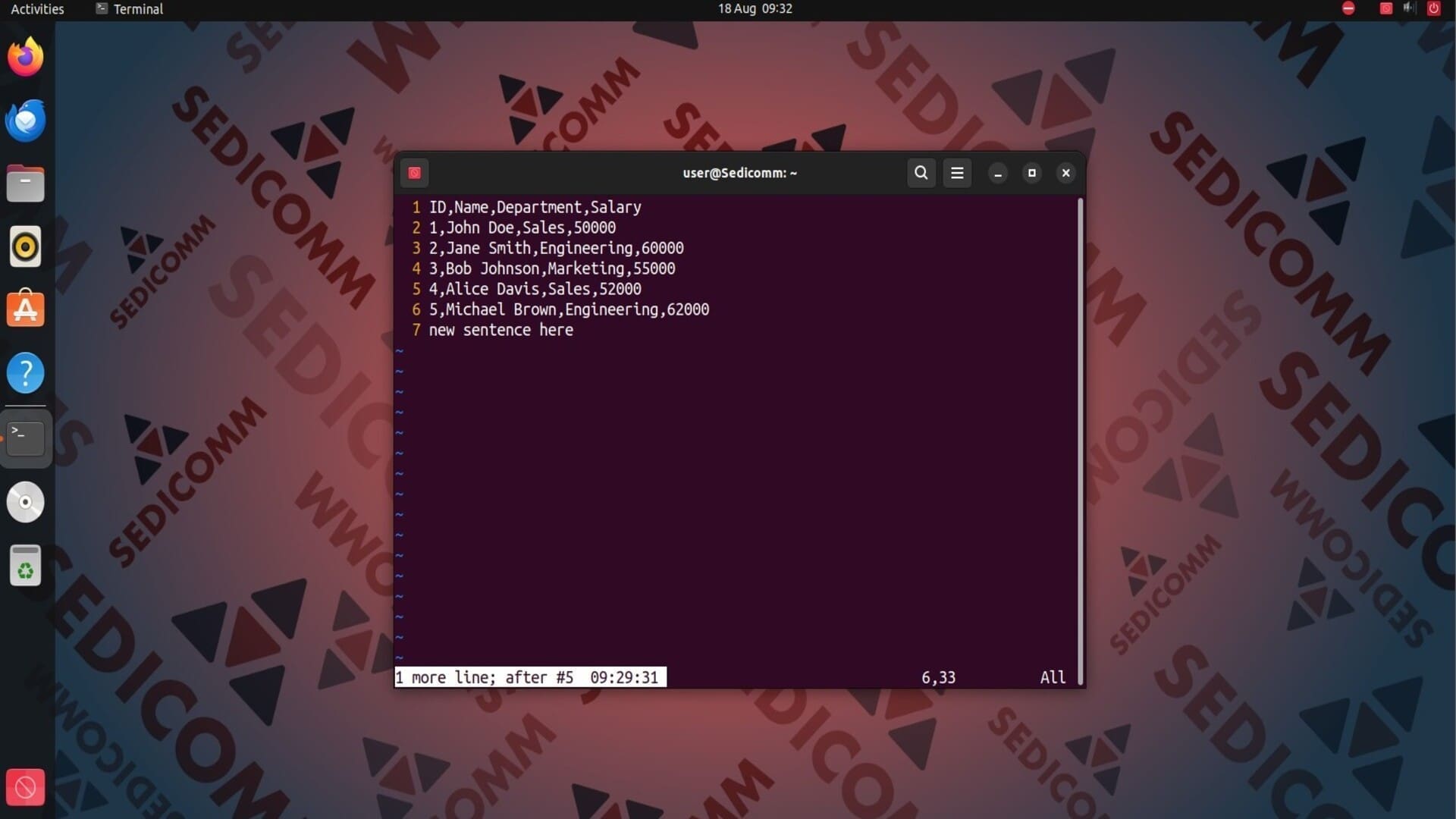1456x819 pixels.
Task: Open the terminal hamburger menu
Action: tap(957, 173)
